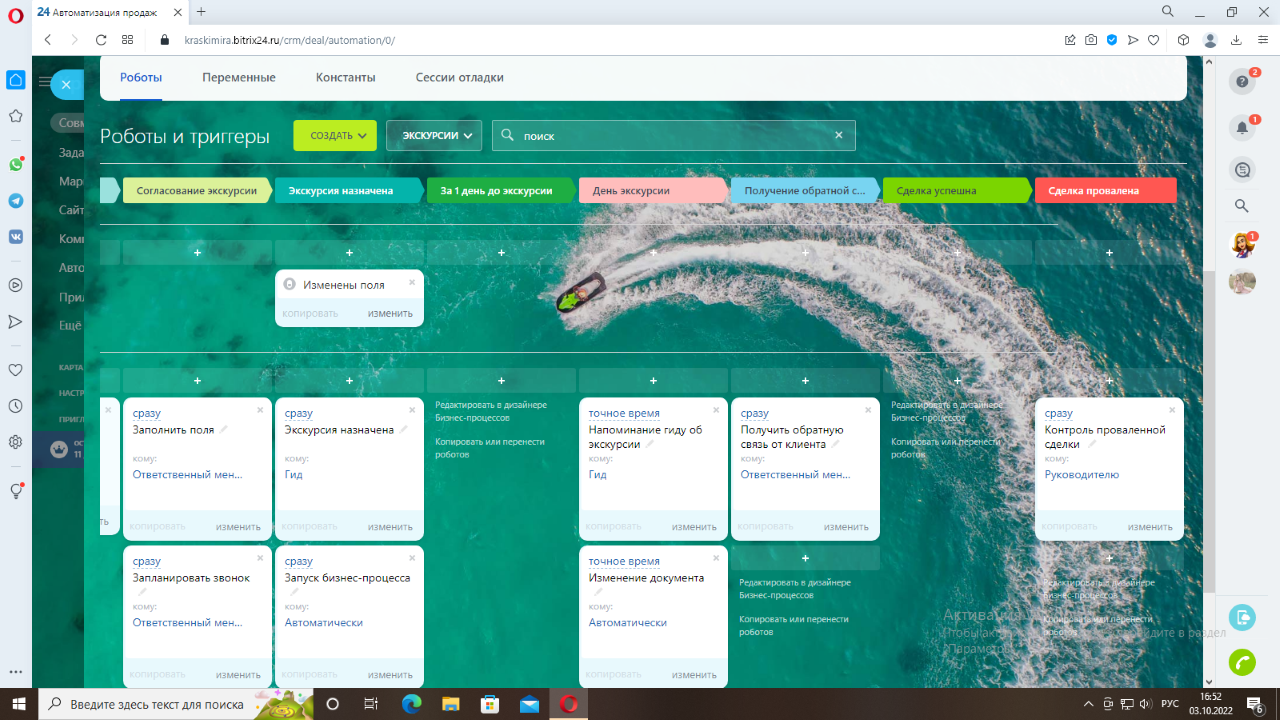Add robot under Получить обратную связь card

click(805, 557)
